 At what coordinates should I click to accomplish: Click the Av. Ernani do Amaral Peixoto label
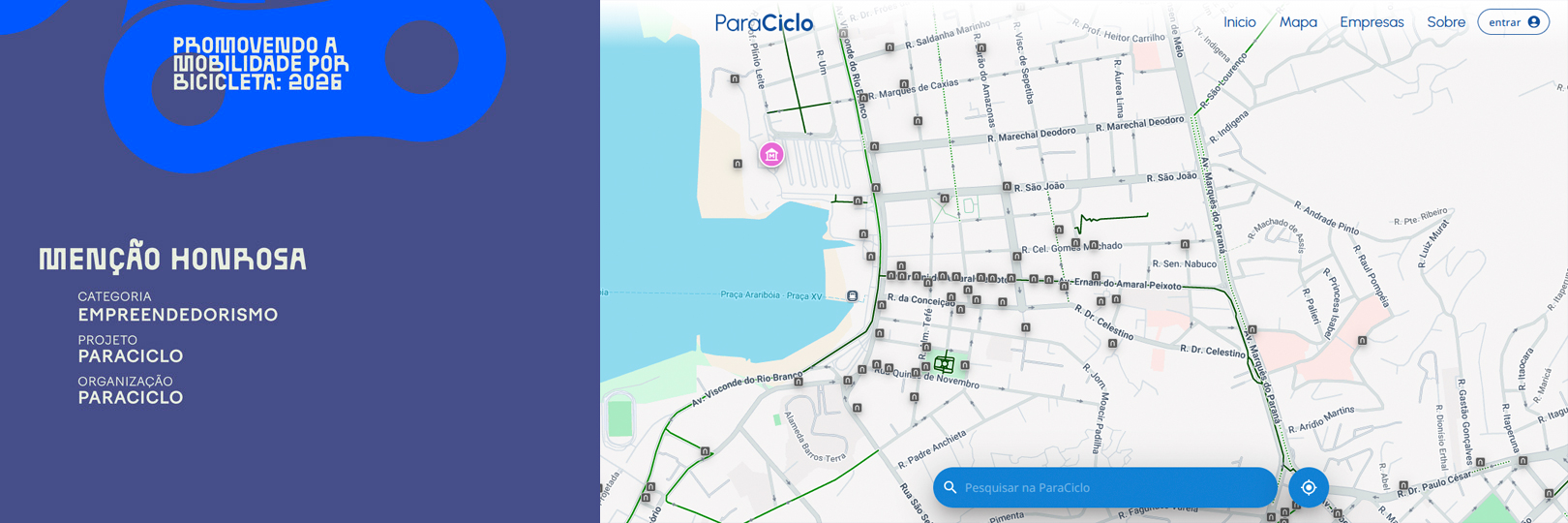coord(1121,284)
